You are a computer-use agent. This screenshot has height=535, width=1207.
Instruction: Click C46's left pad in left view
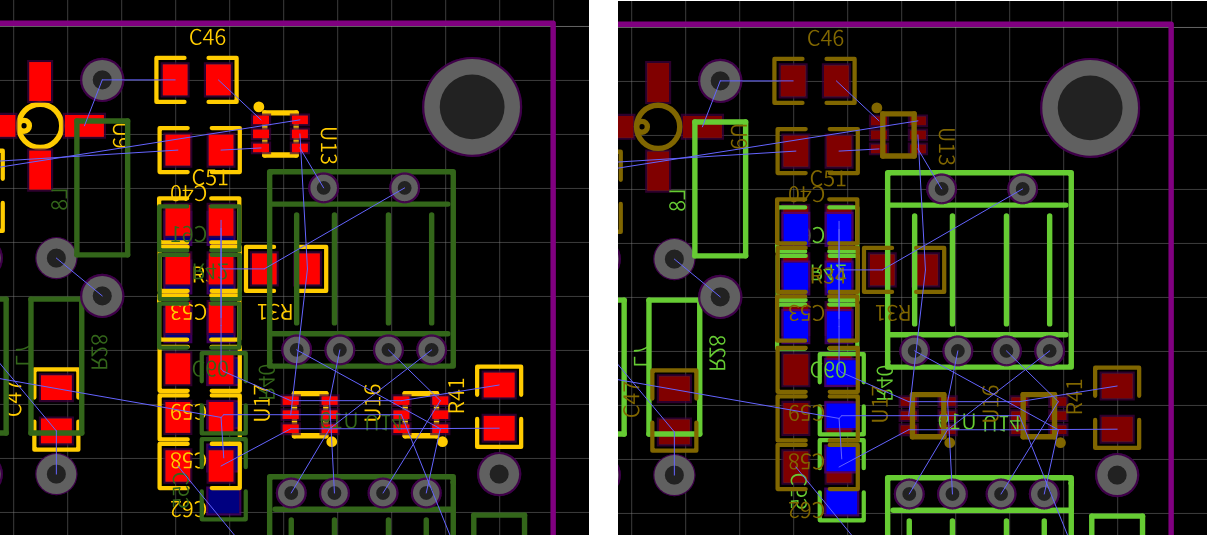click(174, 80)
